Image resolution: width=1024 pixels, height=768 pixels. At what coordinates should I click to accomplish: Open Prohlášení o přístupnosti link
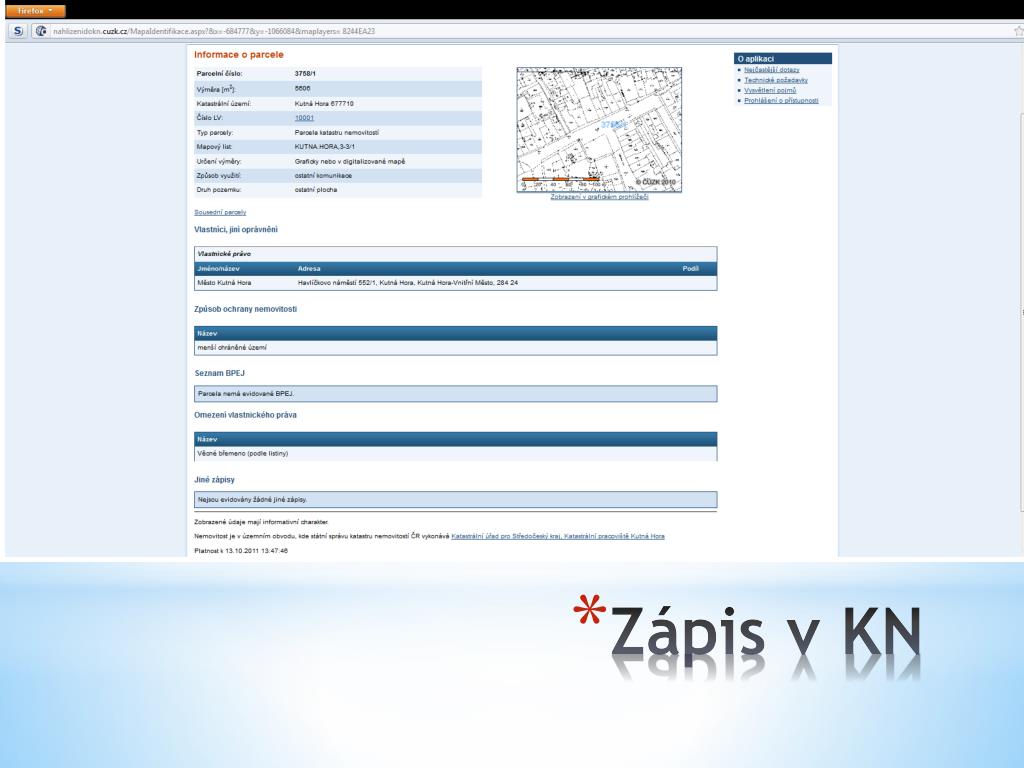pyautogui.click(x=781, y=101)
